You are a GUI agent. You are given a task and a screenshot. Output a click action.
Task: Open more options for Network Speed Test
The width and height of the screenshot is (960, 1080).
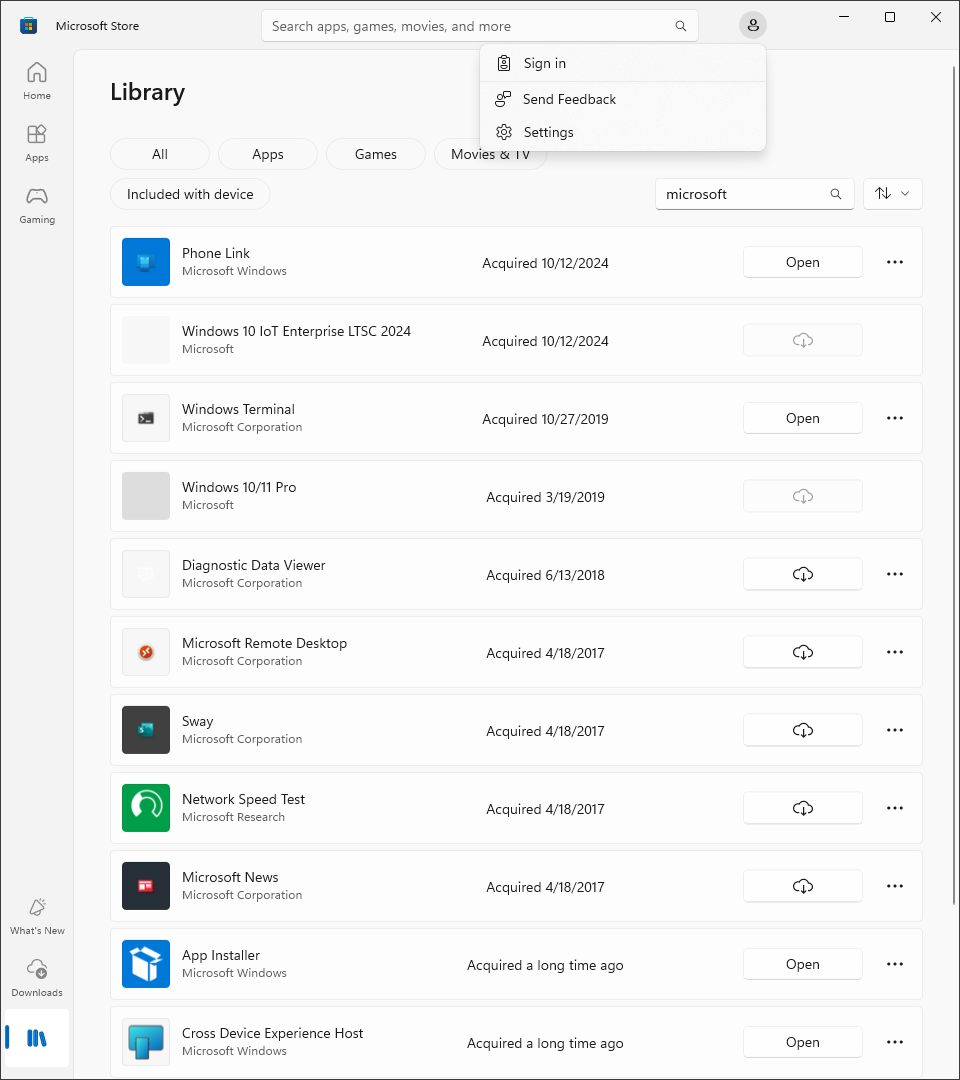click(x=895, y=808)
